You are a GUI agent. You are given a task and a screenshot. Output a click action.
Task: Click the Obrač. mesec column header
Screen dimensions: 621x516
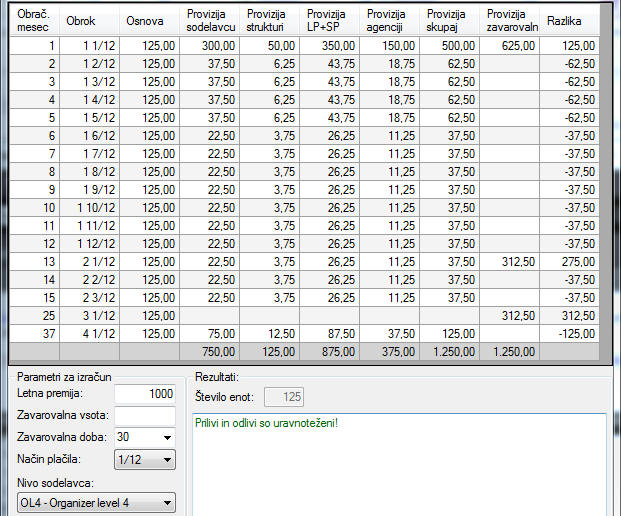pyautogui.click(x=32, y=20)
